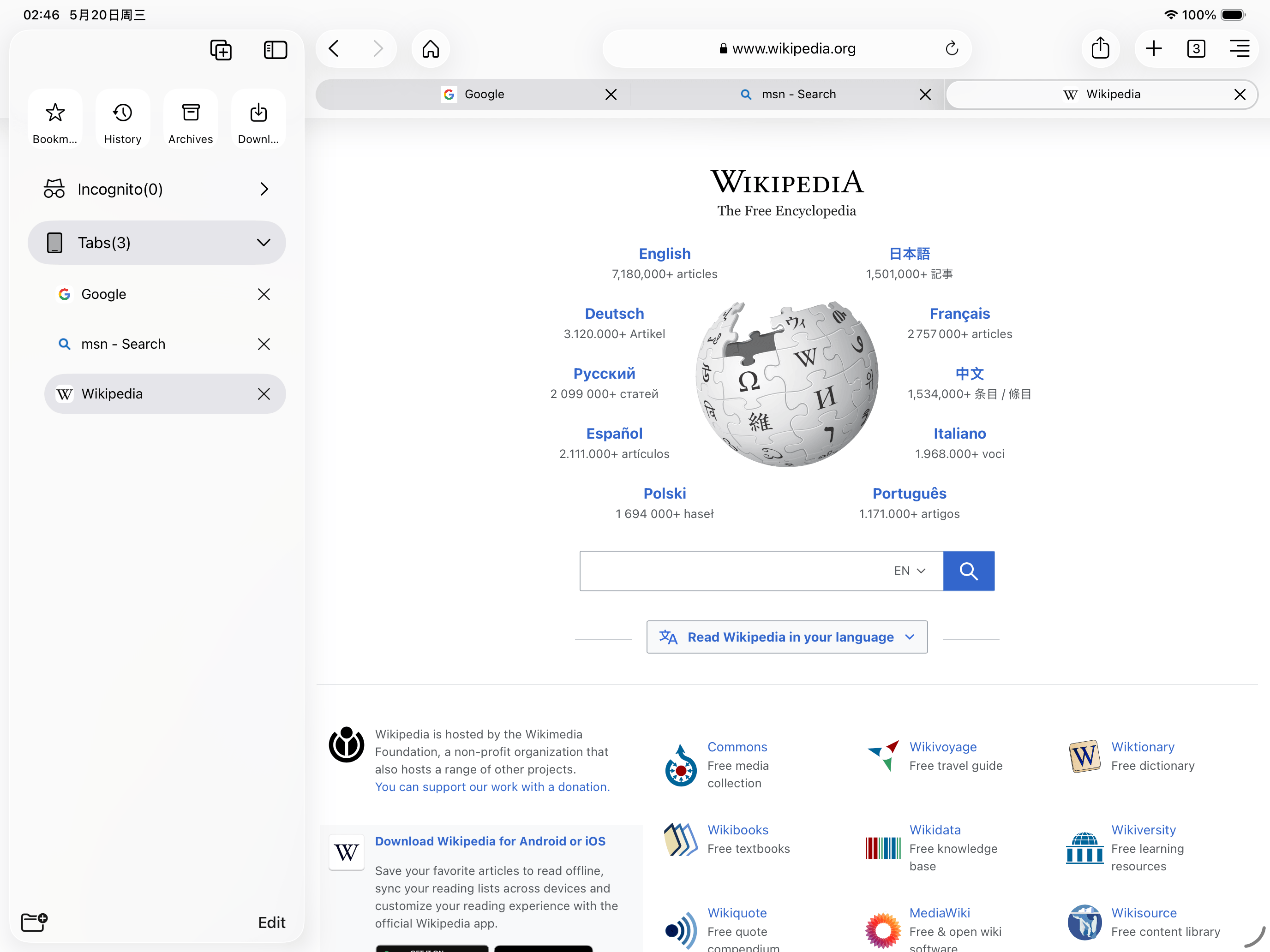The height and width of the screenshot is (952, 1270).
Task: Open Русский Wikipedia link
Action: pyautogui.click(x=605, y=374)
